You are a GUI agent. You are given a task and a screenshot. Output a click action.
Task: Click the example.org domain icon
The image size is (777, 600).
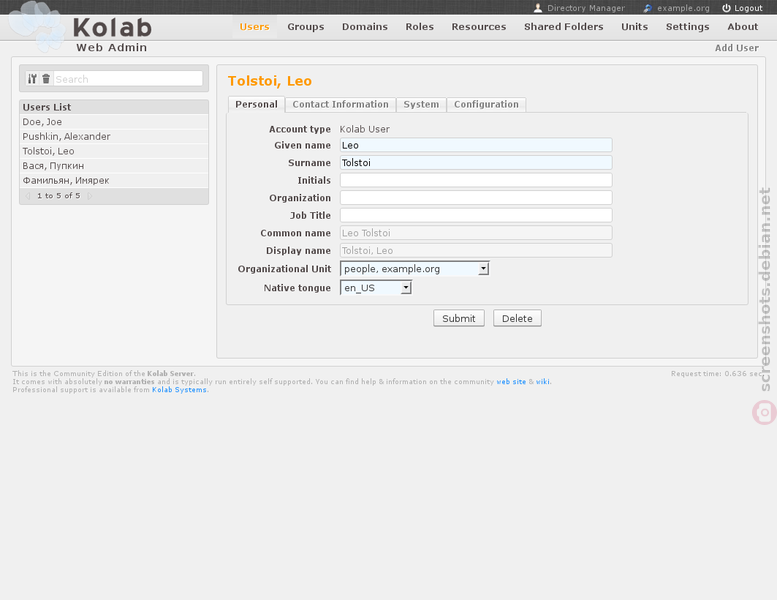648,8
